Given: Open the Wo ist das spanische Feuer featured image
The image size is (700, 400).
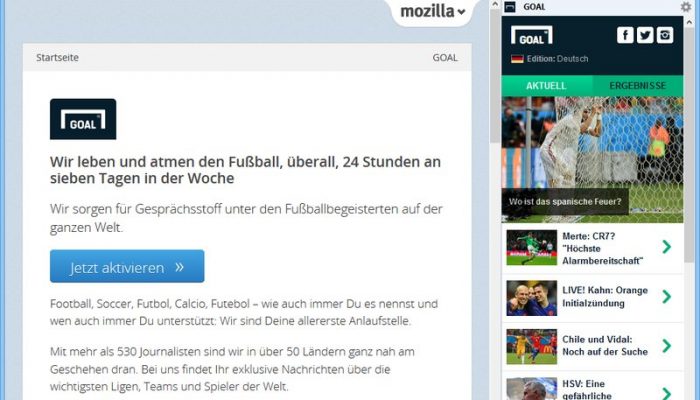Looking at the screenshot, I should (592, 159).
